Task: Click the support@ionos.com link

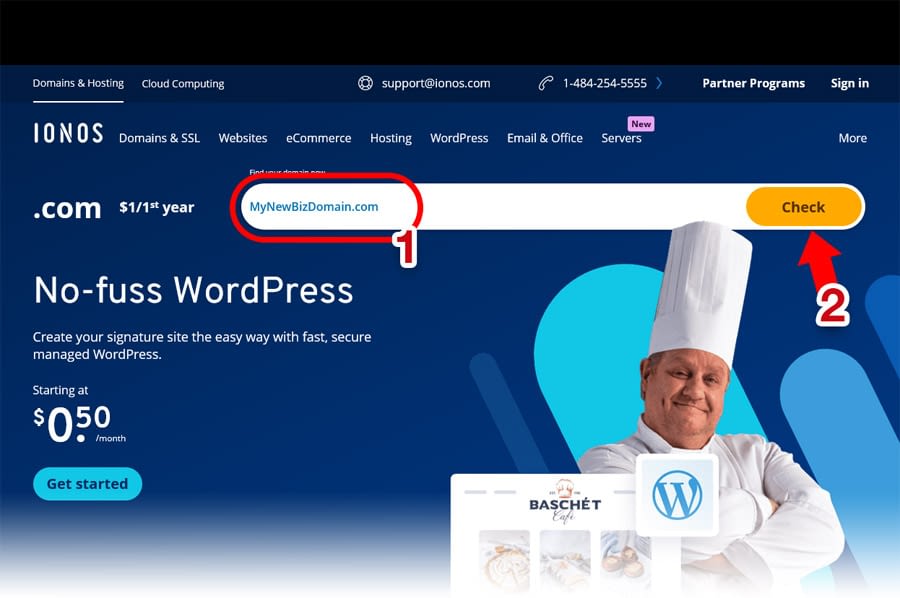Action: pos(436,83)
